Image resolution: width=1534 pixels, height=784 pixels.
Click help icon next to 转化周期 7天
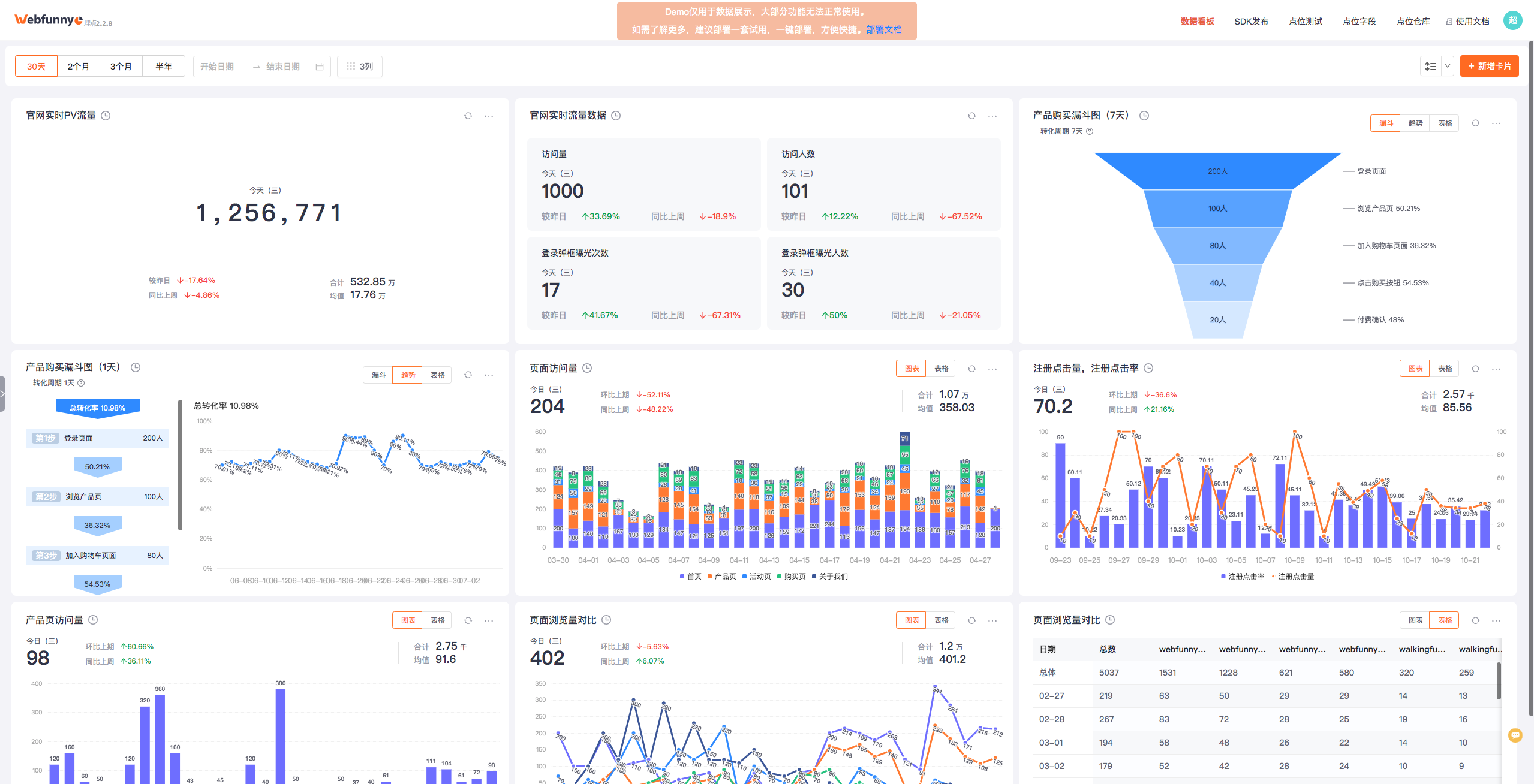1090,131
